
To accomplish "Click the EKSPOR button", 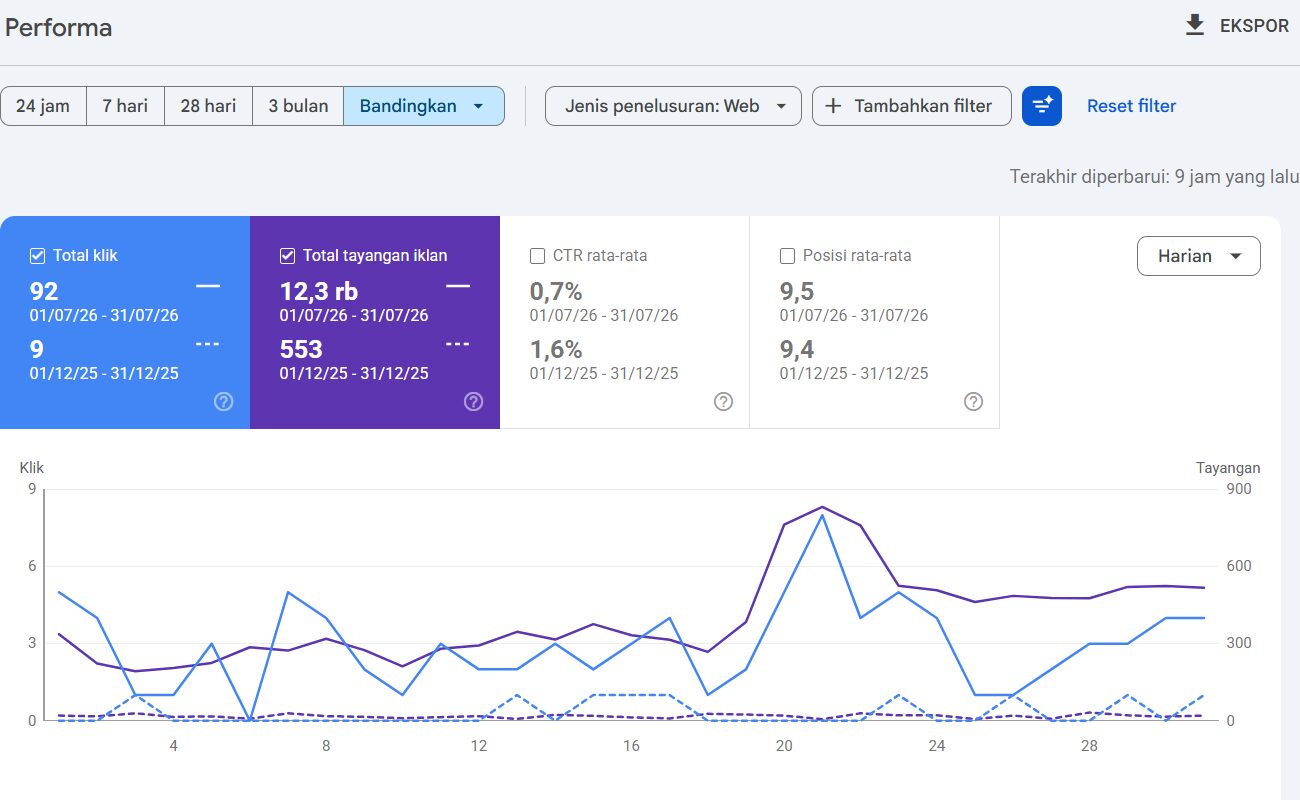I will [x=1237, y=26].
